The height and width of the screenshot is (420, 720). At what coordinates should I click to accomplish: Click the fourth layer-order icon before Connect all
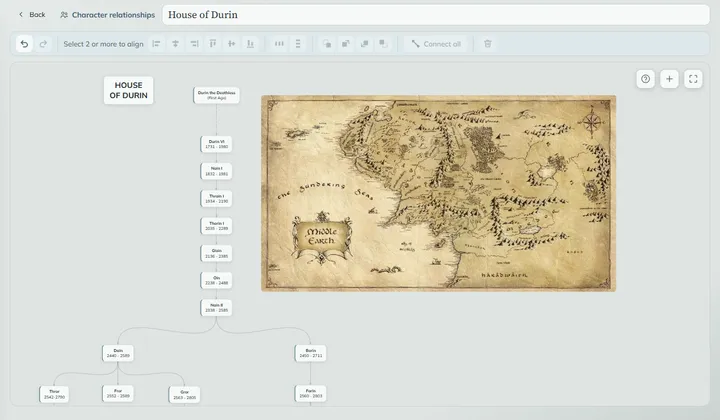pyautogui.click(x=383, y=44)
